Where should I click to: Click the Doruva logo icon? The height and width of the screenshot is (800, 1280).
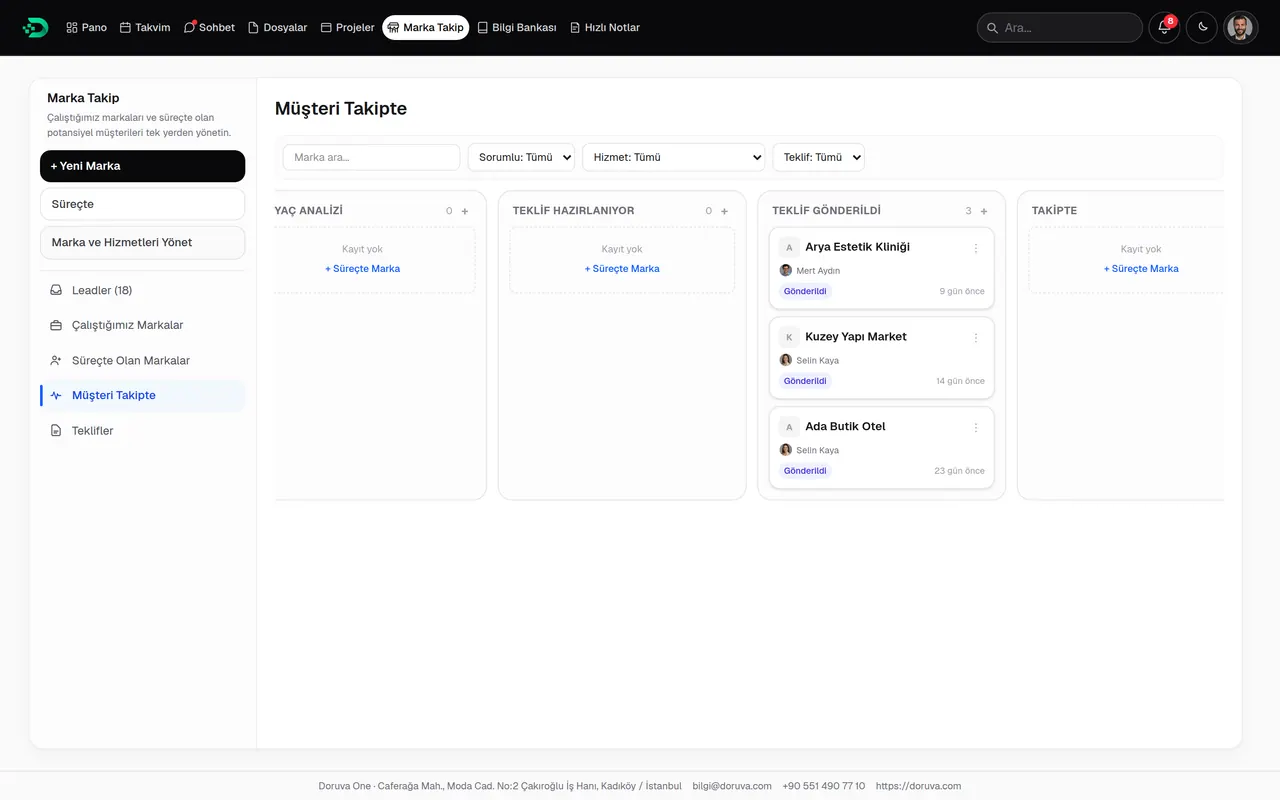coord(35,27)
